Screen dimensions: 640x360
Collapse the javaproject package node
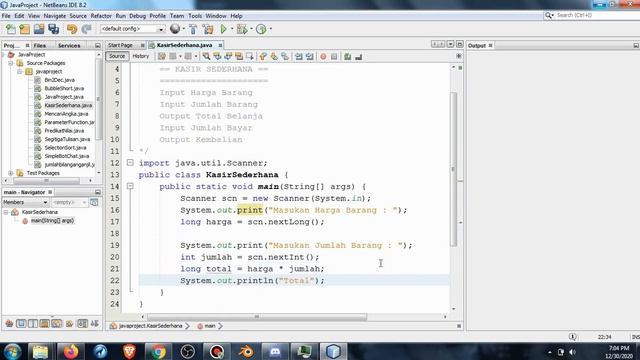pos(20,71)
